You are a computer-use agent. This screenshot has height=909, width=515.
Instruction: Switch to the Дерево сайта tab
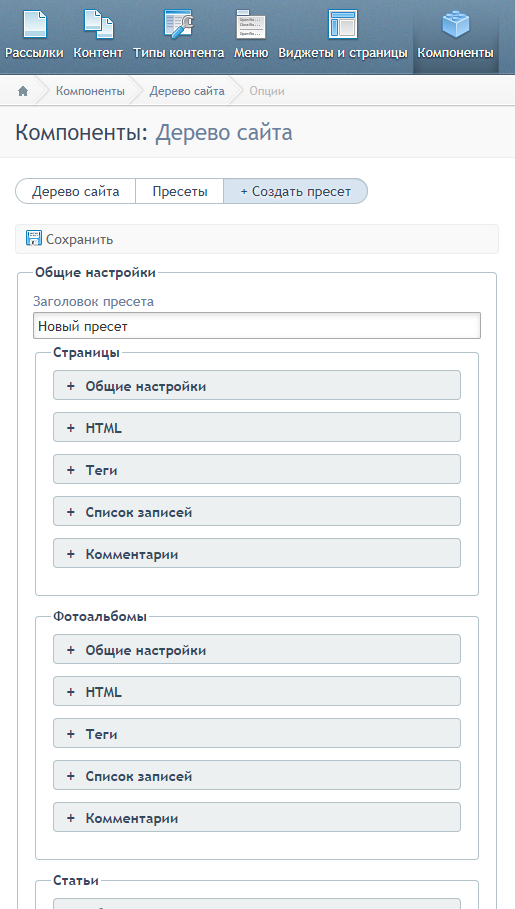[x=75, y=191]
